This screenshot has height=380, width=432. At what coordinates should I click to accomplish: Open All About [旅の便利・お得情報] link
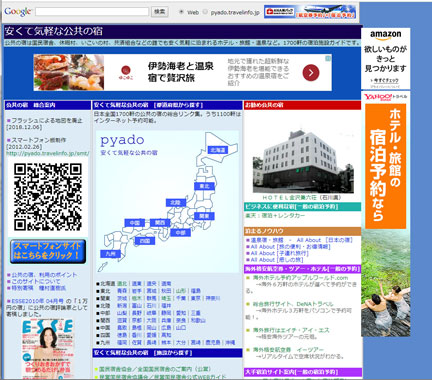pos(290,247)
